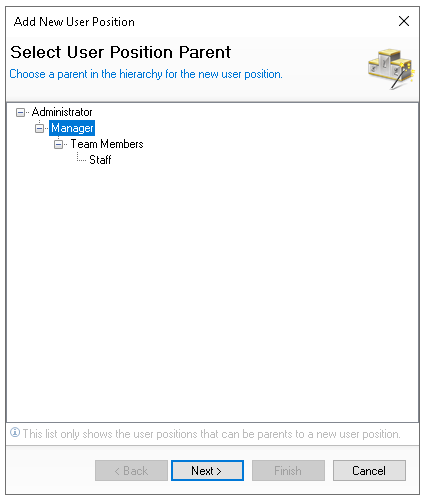Close the Add New User Position dialog

[x=404, y=21]
